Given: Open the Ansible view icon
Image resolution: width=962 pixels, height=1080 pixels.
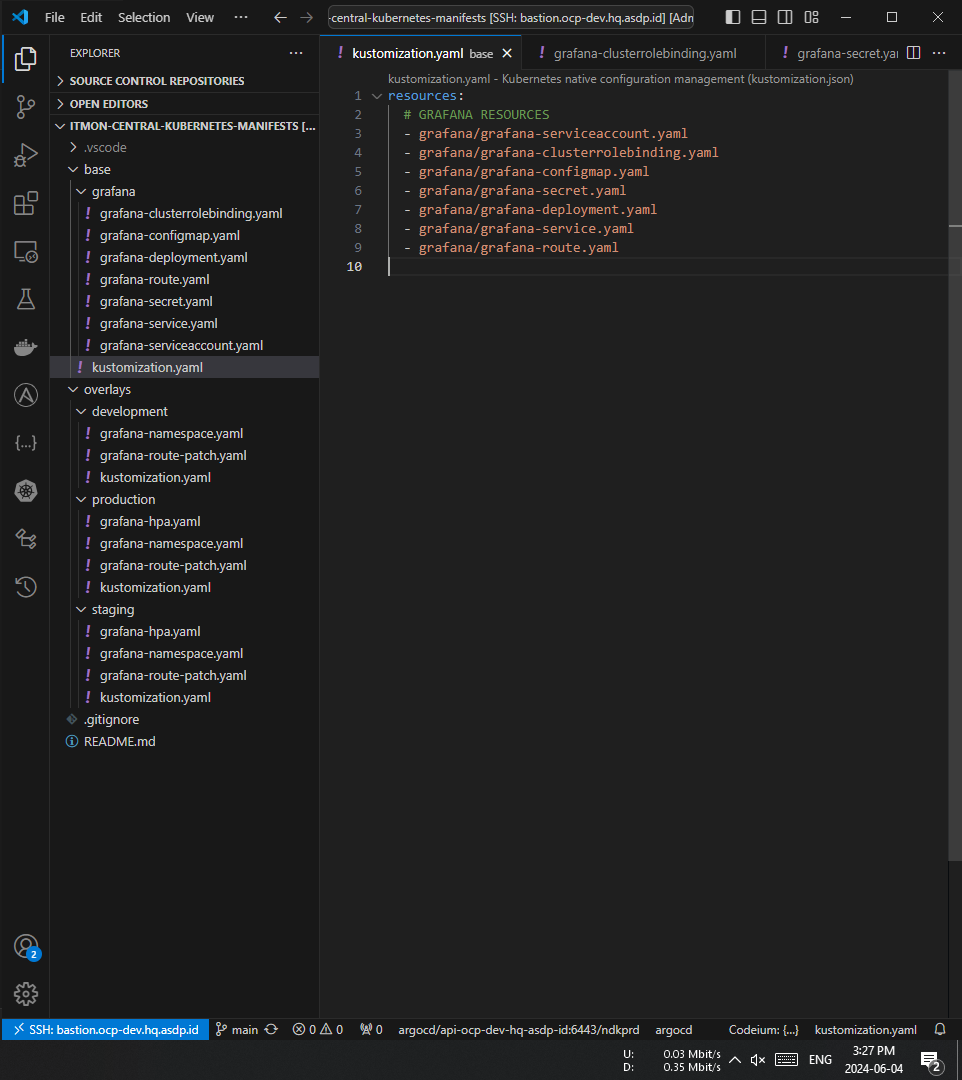Looking at the screenshot, I should tap(25, 395).
